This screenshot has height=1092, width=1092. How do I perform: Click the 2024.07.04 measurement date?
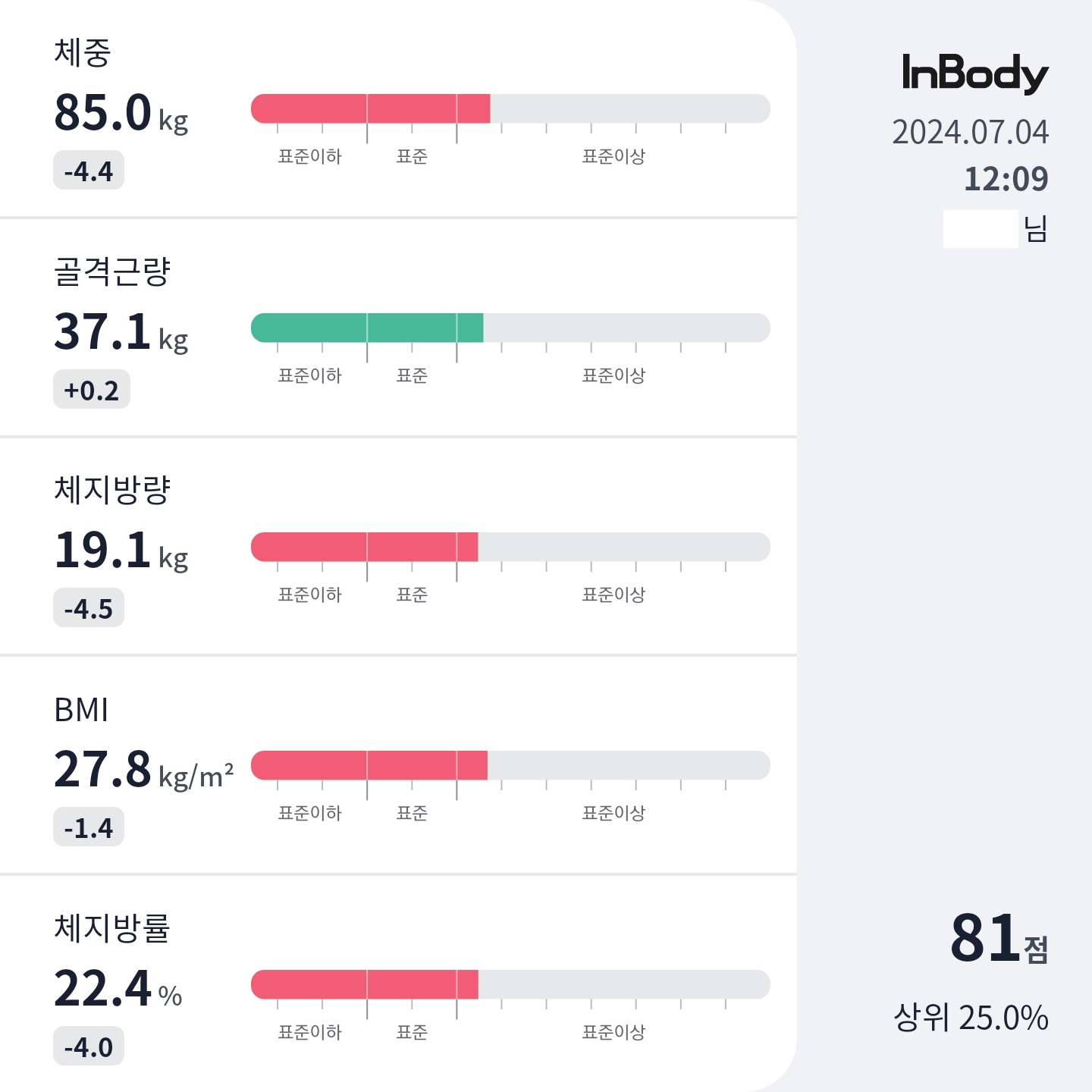click(x=971, y=133)
